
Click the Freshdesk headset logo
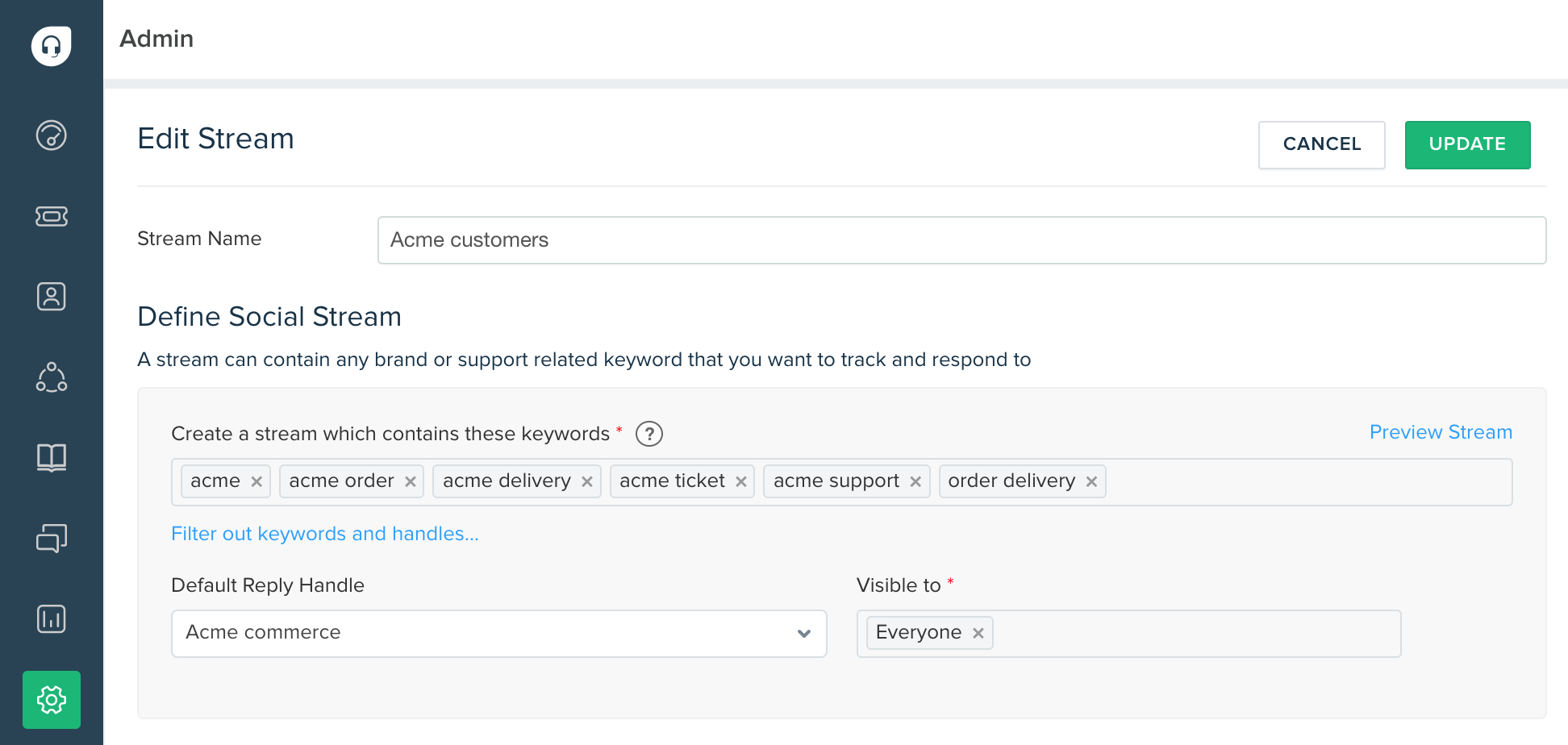click(x=51, y=46)
